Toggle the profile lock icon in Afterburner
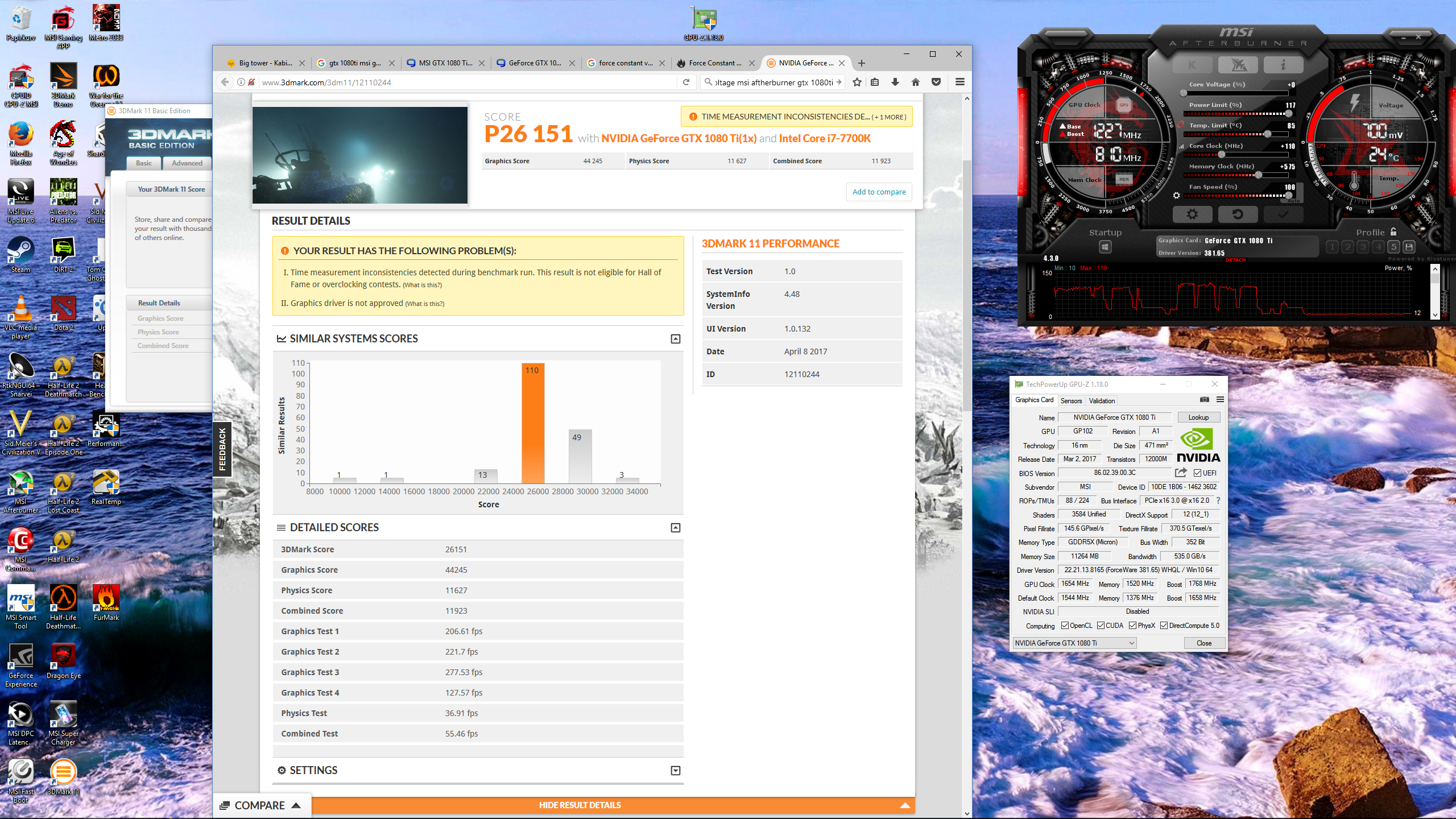 coord(1393,231)
